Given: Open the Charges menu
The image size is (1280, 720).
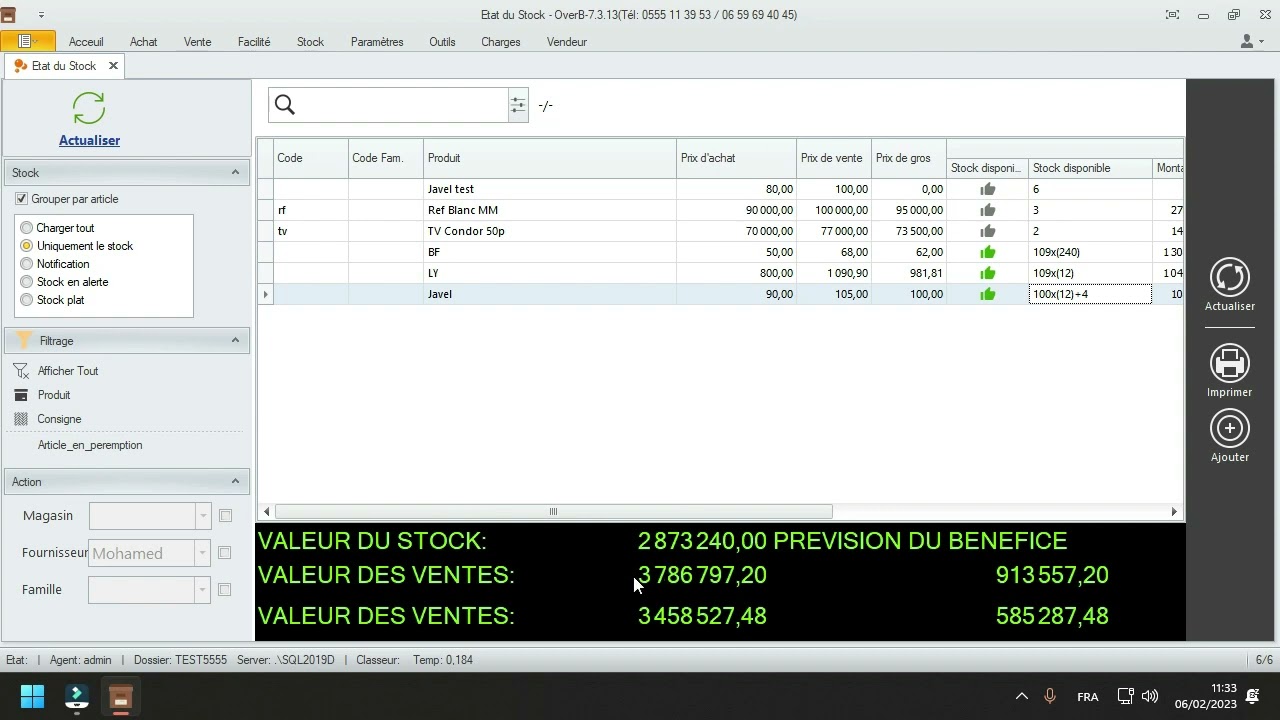Looking at the screenshot, I should [500, 42].
